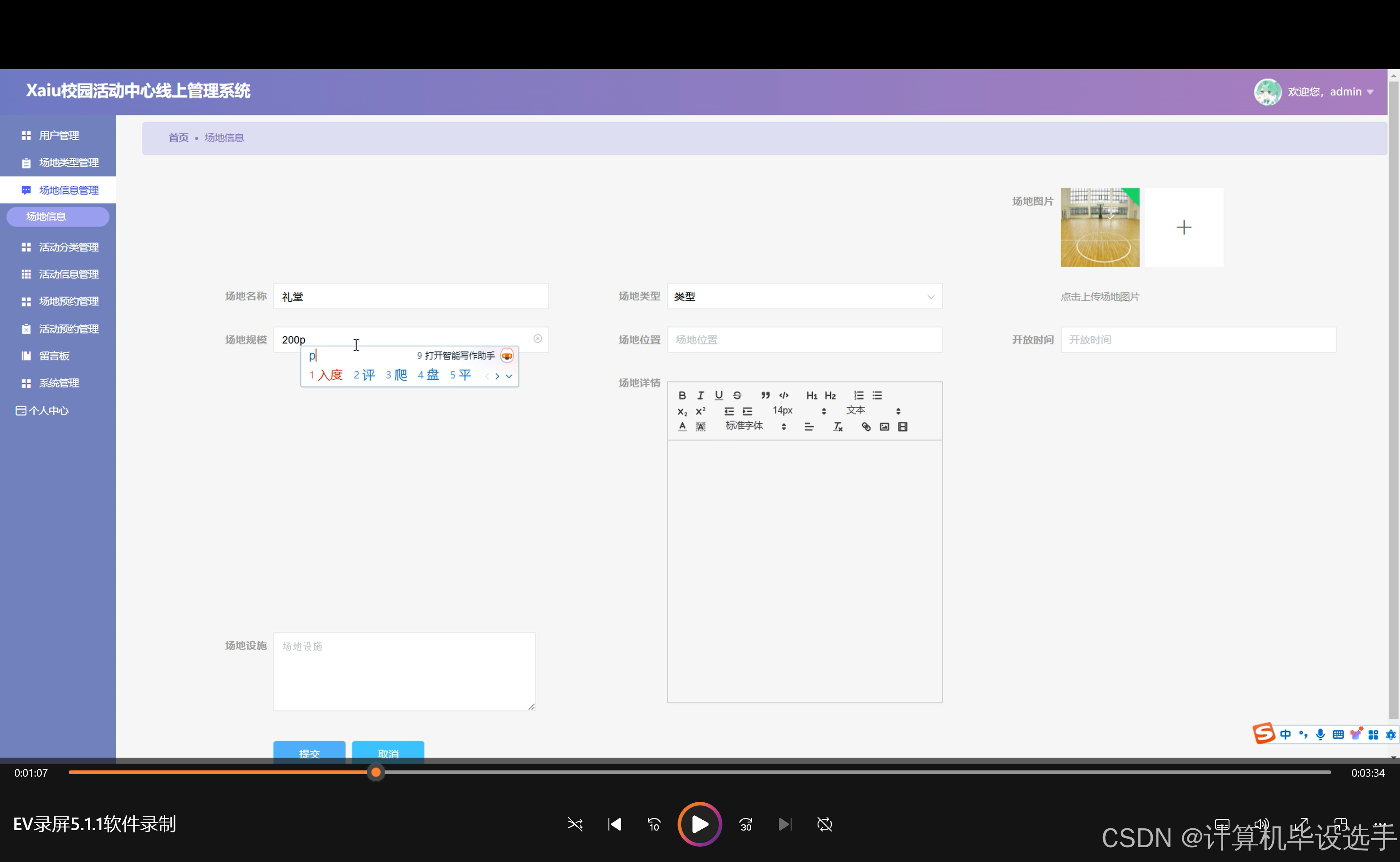The width and height of the screenshot is (1400, 862).
Task: Decrease indent in the editor
Action: 729,411
